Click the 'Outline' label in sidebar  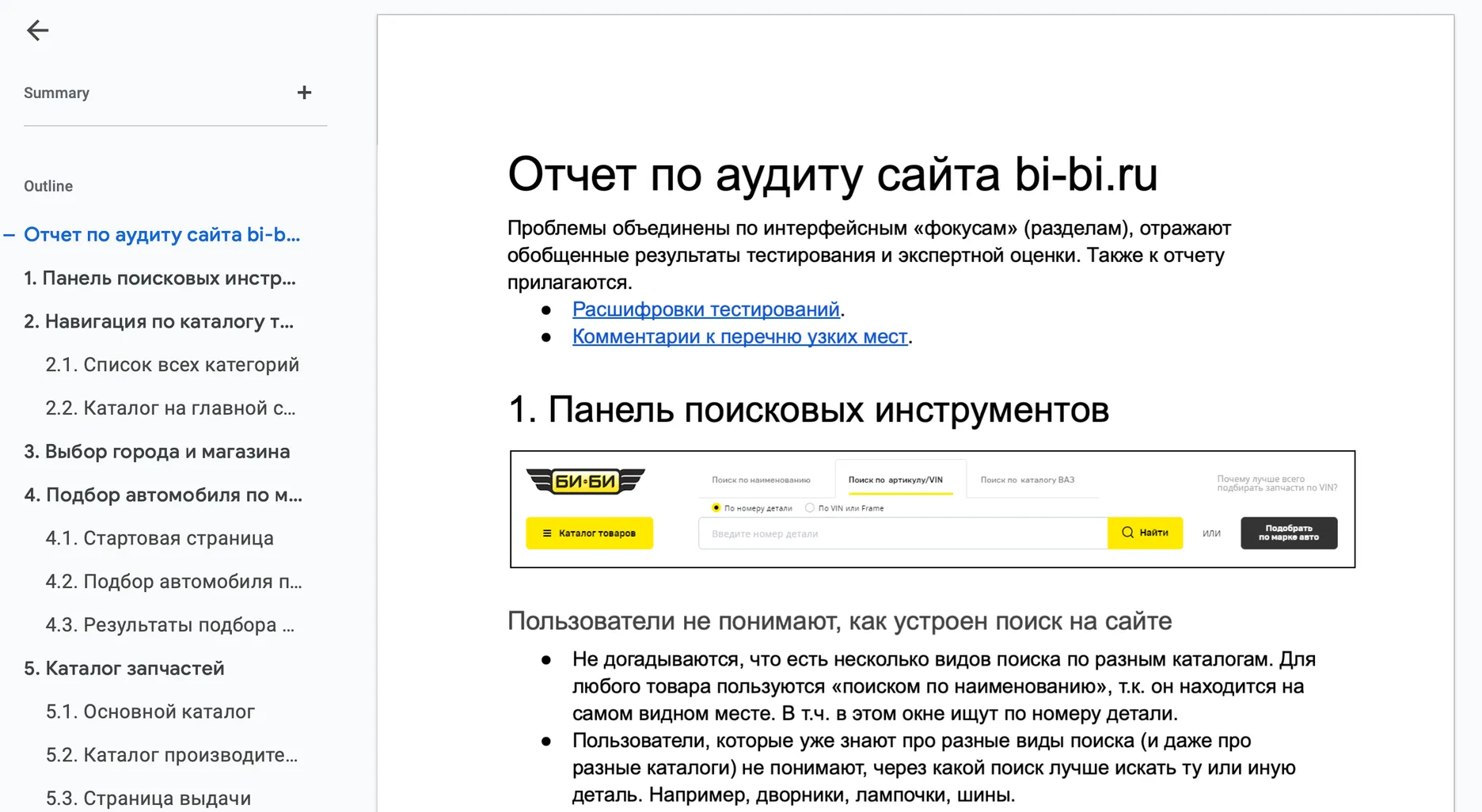(48, 186)
